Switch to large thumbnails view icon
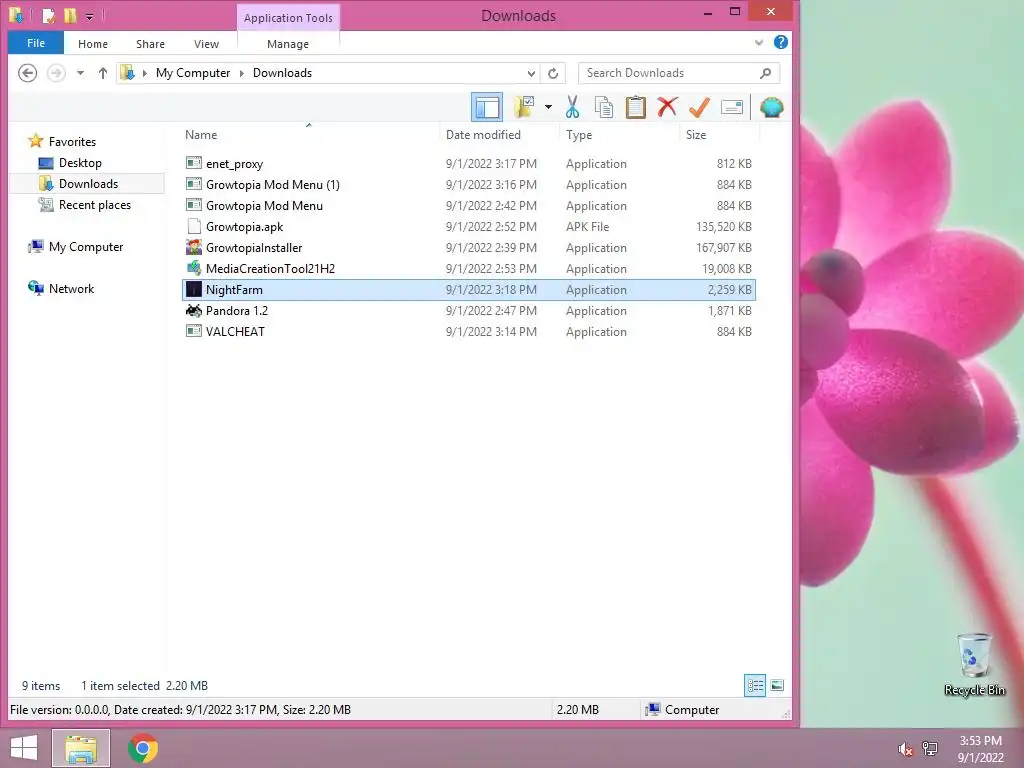 click(x=776, y=685)
